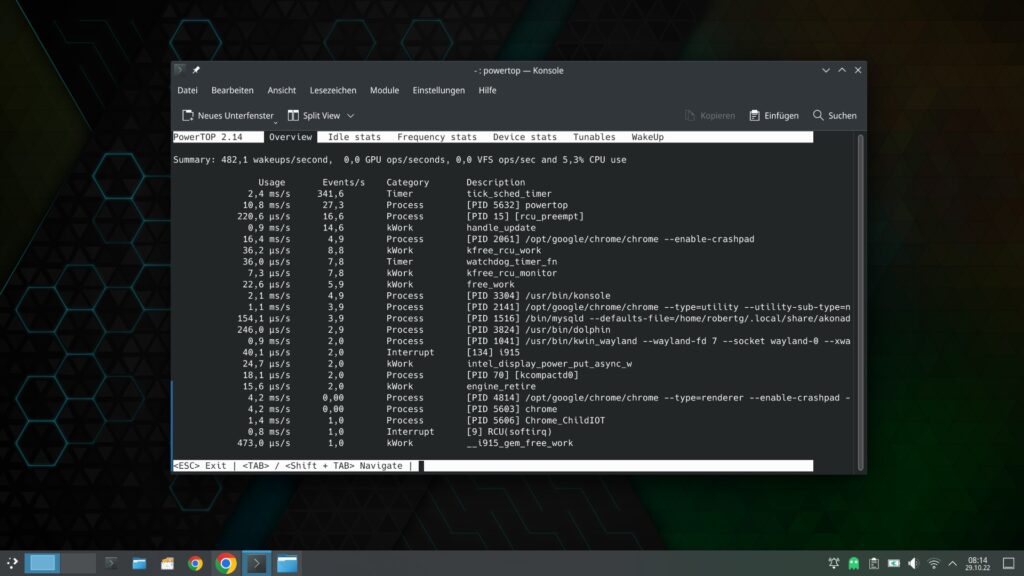Click the PowerTOP 2.14 version label
This screenshot has width=1024, height=576.
coord(208,137)
